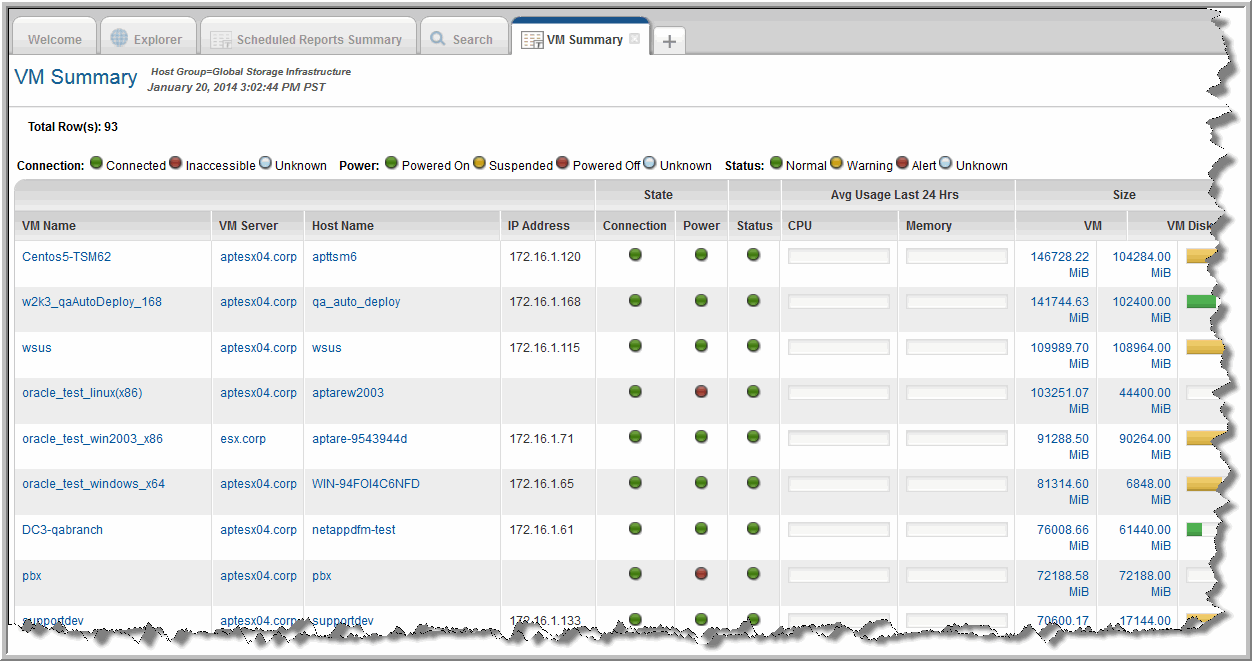Open the Centos5-TSM62 VM link
This screenshot has height=661, width=1252.
point(67,257)
